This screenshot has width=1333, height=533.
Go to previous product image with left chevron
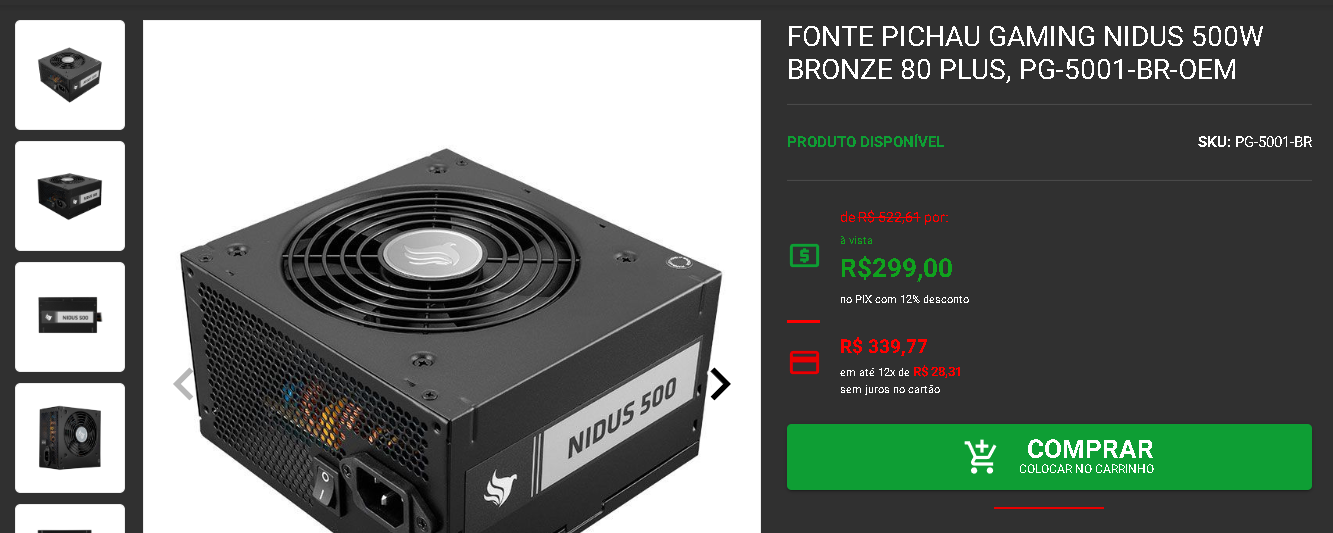point(183,384)
